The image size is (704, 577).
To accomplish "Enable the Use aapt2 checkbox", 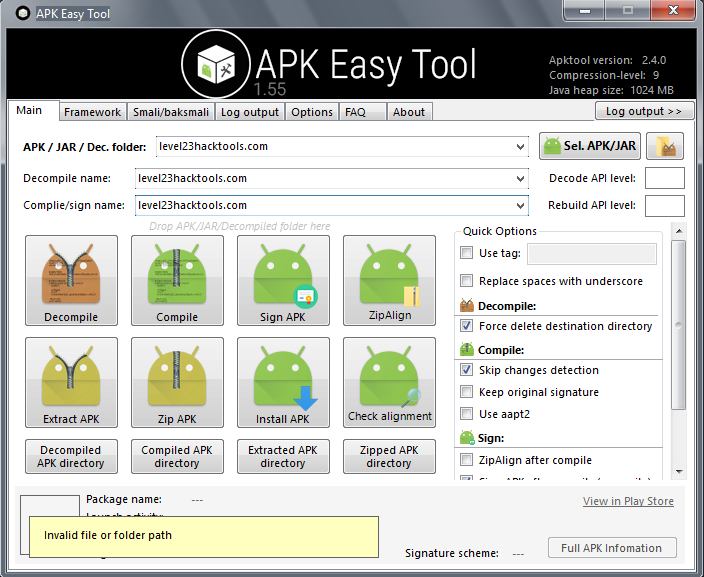I will click(466, 414).
